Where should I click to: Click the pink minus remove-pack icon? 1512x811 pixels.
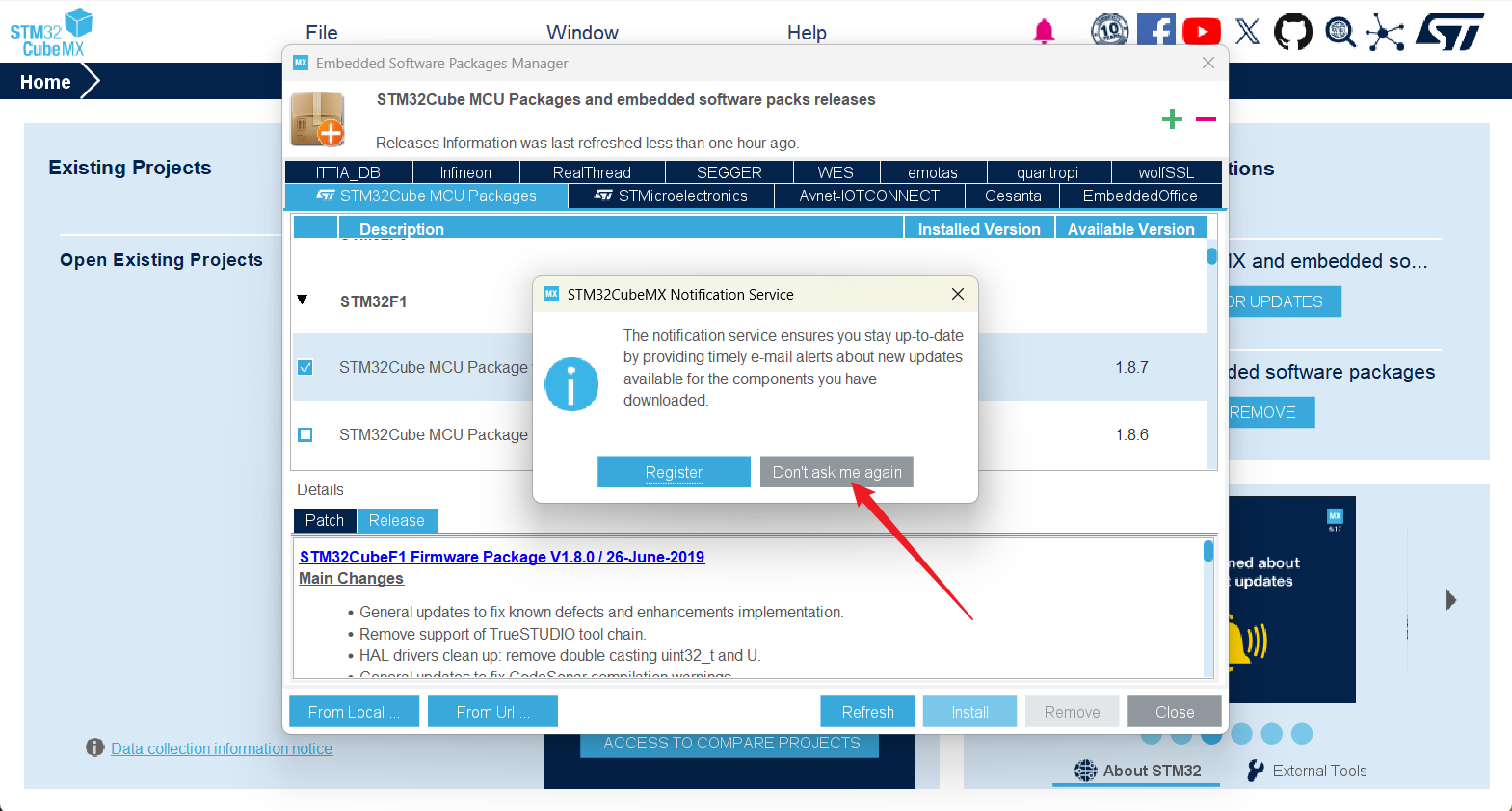click(1206, 118)
